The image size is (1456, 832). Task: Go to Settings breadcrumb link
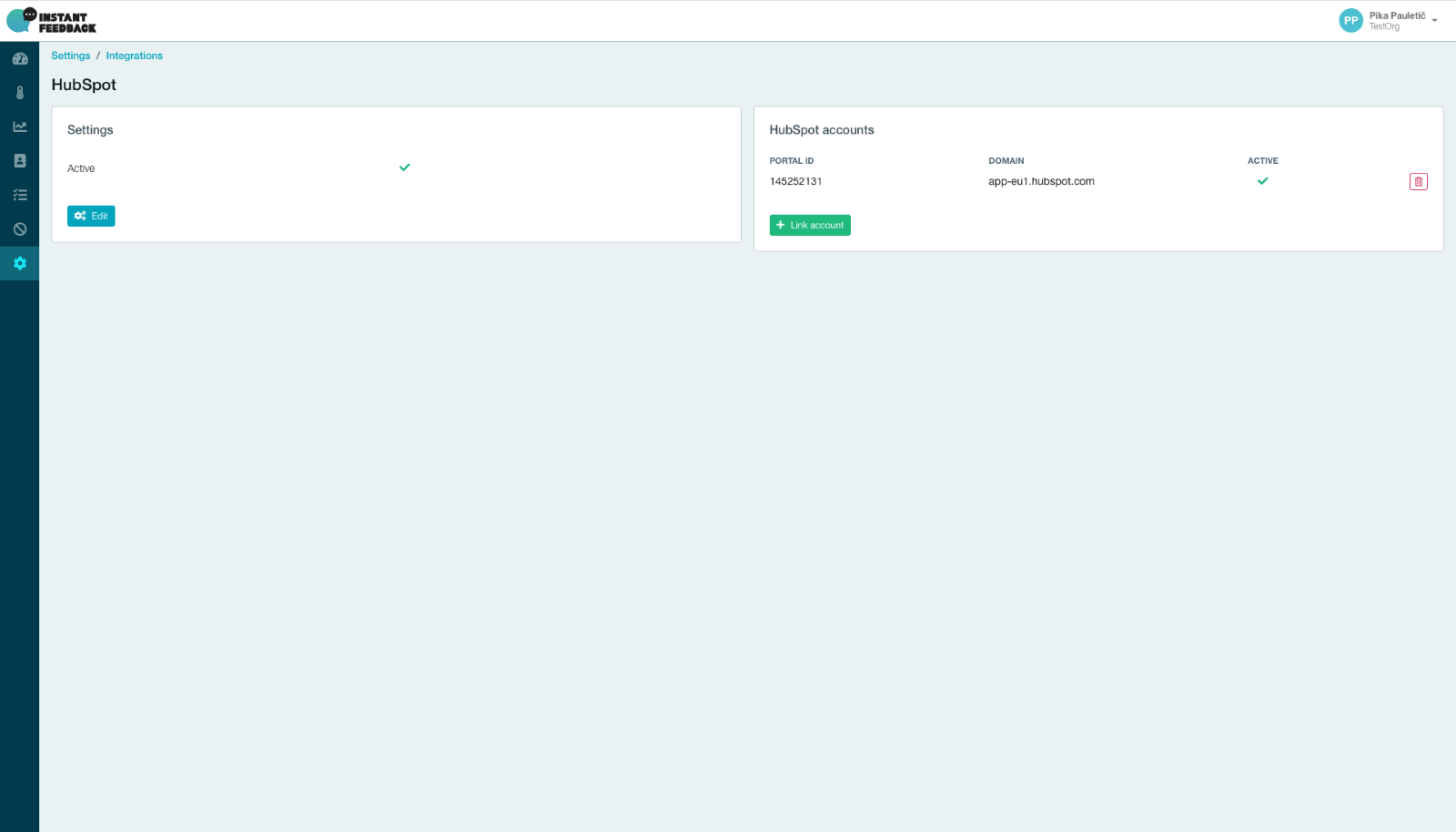(71, 56)
